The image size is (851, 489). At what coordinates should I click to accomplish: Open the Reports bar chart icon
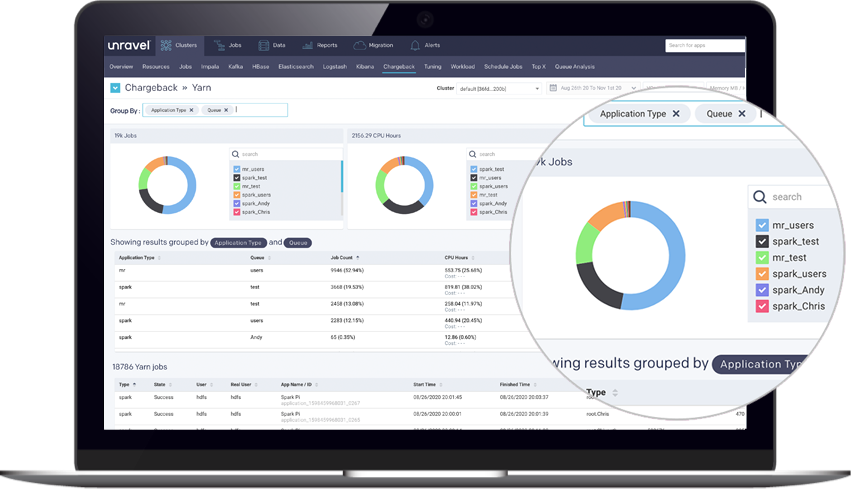(x=307, y=46)
